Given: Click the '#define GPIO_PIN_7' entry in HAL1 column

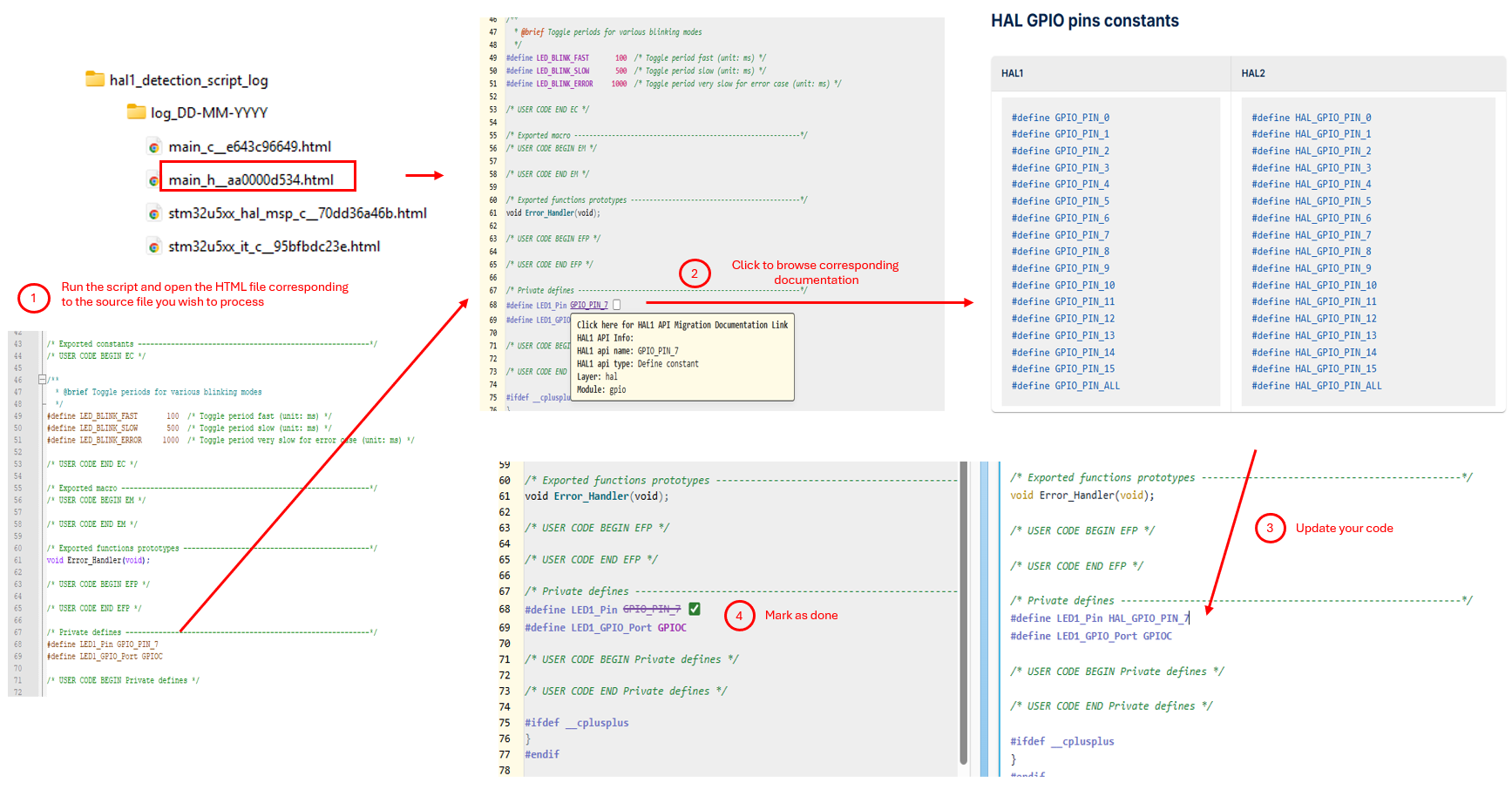Looking at the screenshot, I should click(x=1061, y=235).
